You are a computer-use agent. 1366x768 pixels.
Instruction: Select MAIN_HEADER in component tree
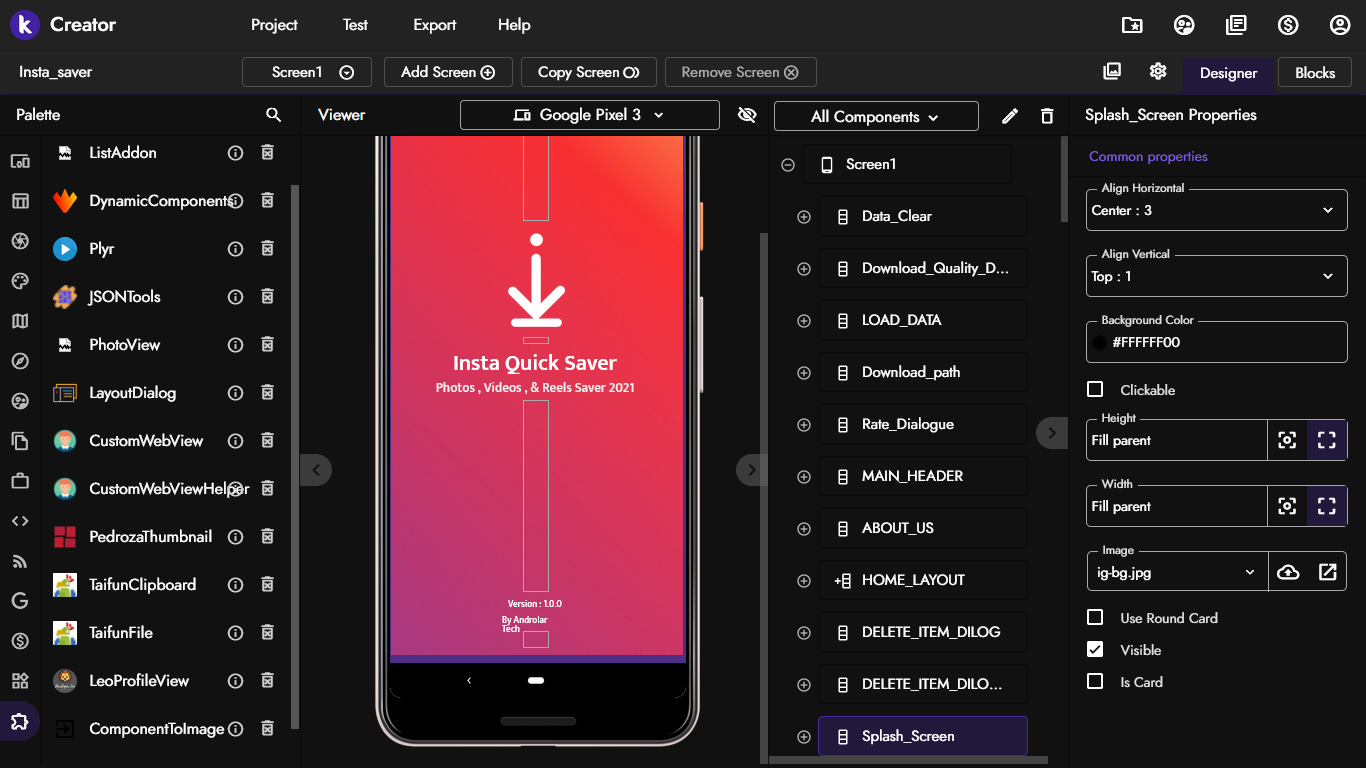click(x=923, y=476)
